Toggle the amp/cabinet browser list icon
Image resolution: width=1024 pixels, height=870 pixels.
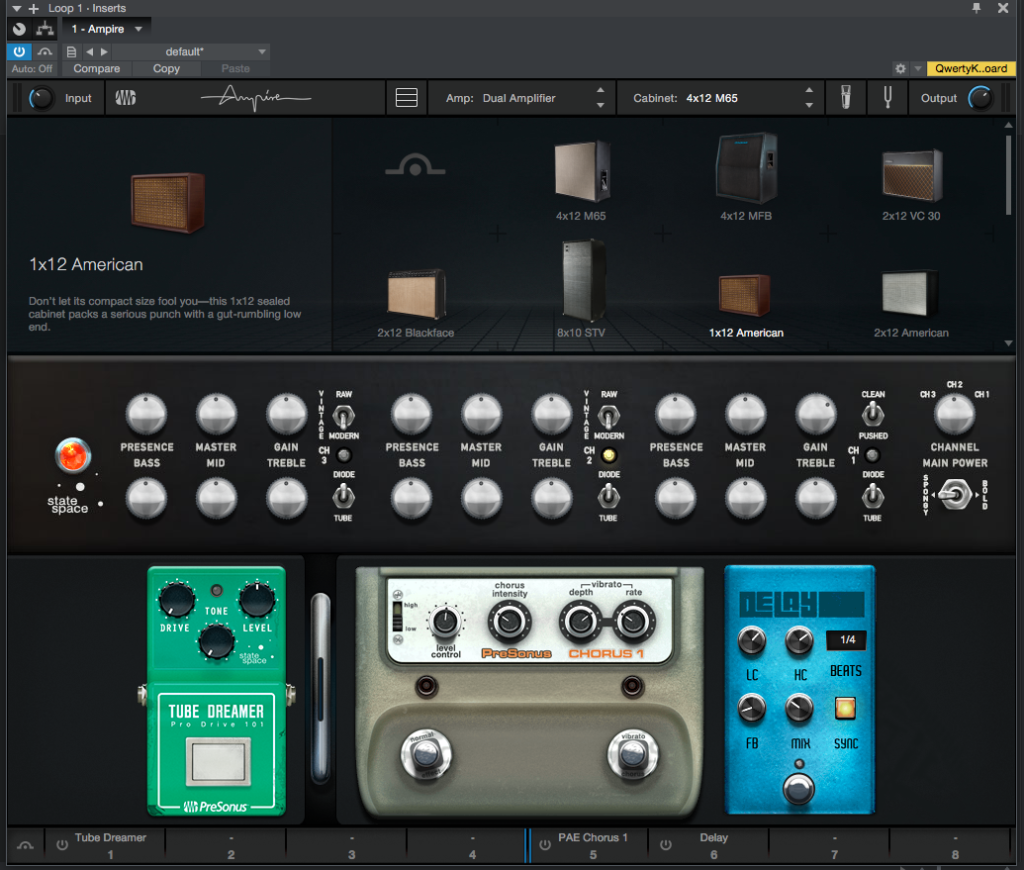tap(406, 98)
